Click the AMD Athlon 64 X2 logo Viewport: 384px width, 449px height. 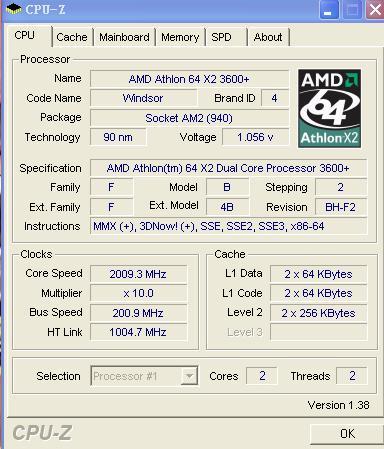point(329,108)
